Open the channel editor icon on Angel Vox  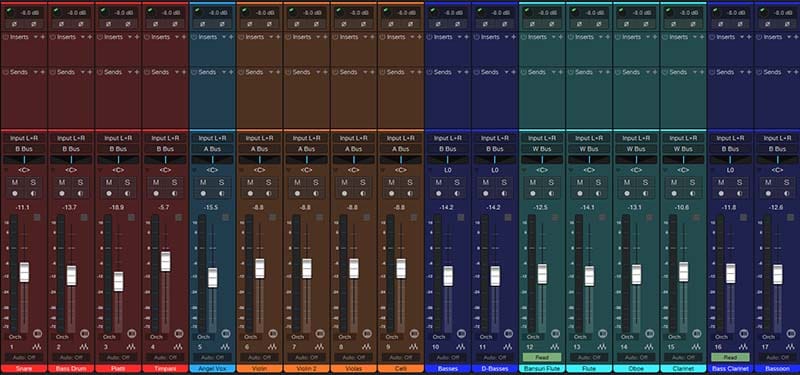226,334
